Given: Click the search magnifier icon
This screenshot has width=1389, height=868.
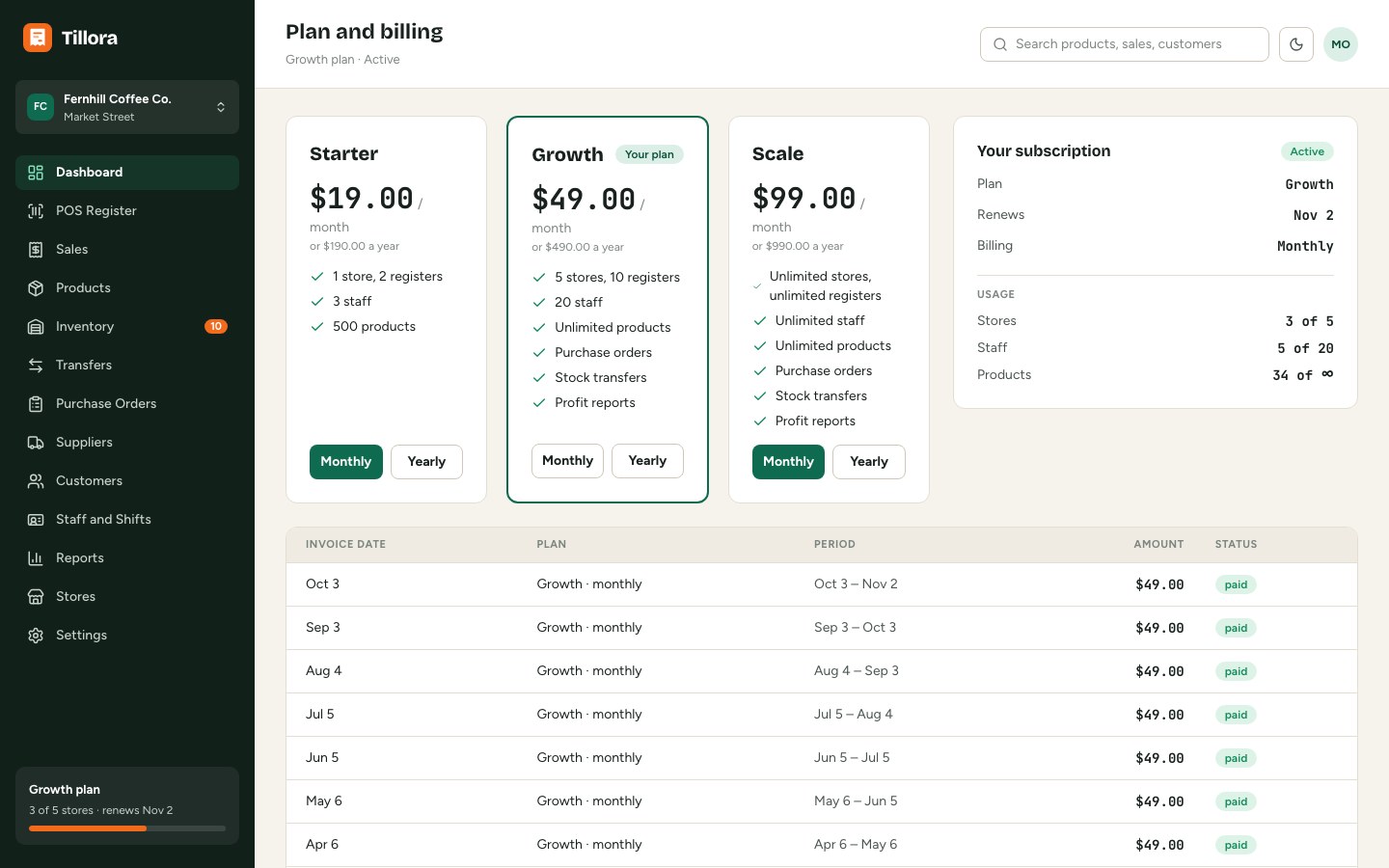Looking at the screenshot, I should (x=1000, y=44).
